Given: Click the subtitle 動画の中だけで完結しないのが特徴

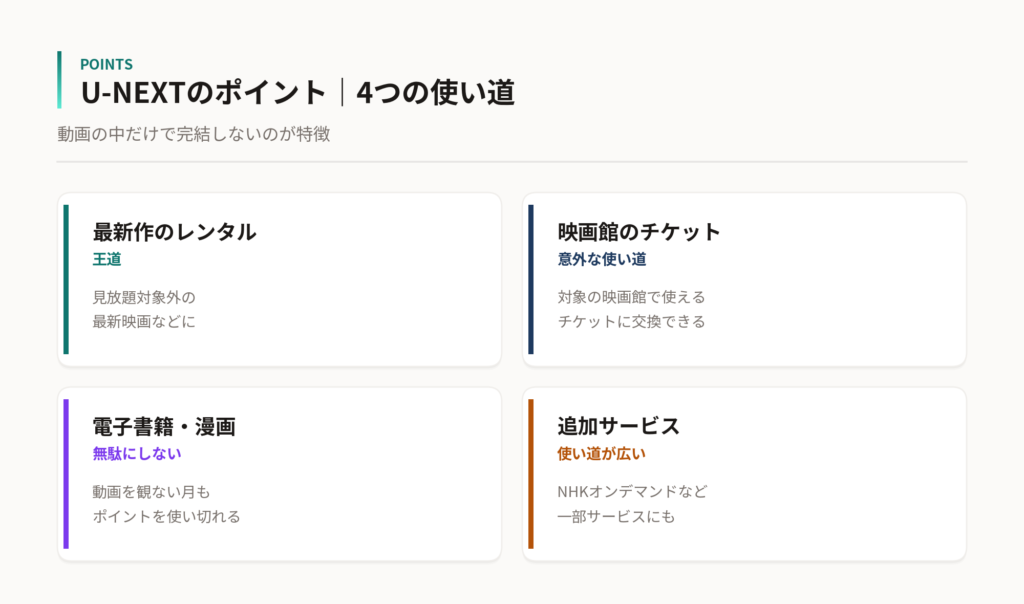Looking at the screenshot, I should pos(193,134).
